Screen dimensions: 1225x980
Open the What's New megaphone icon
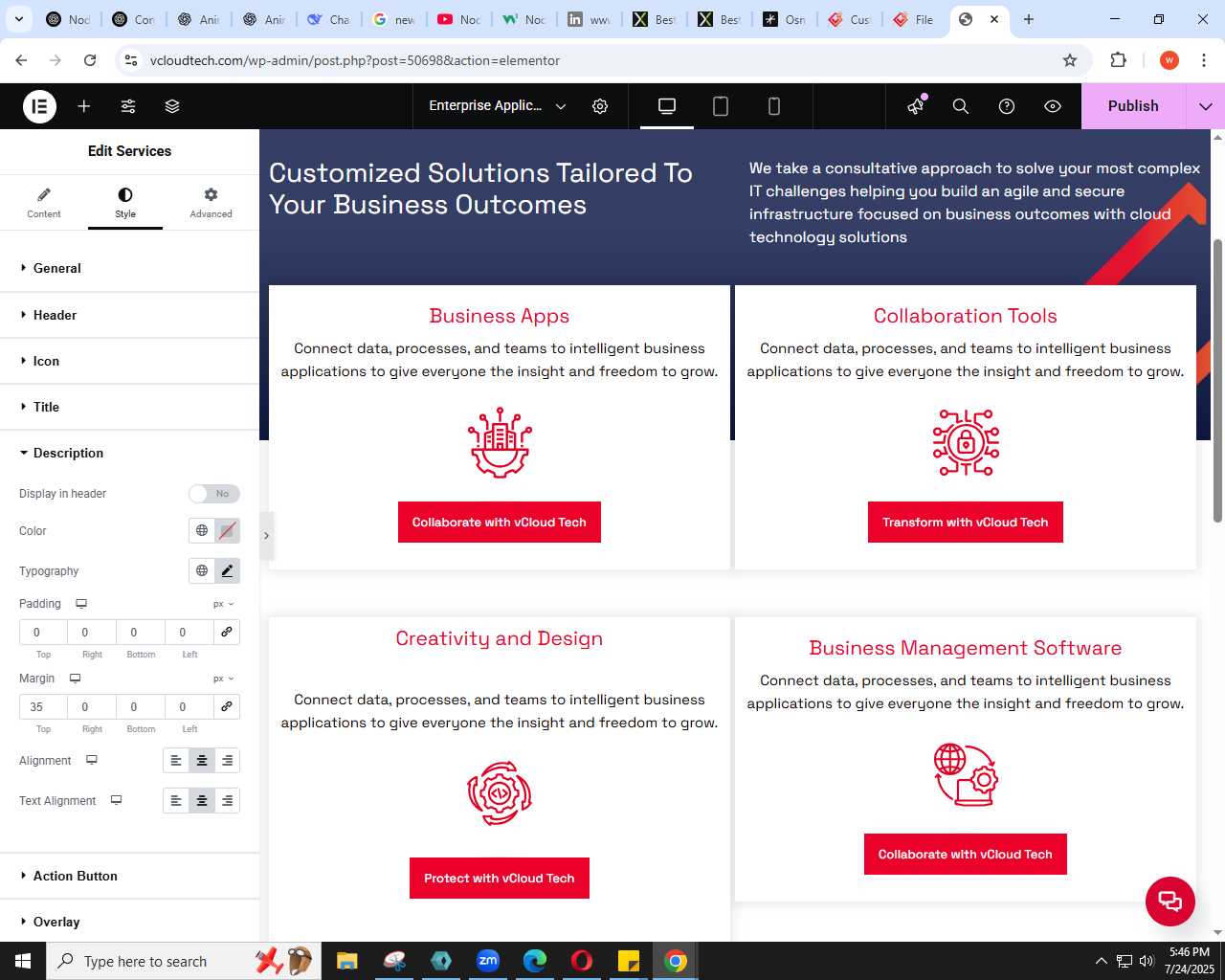point(916,106)
